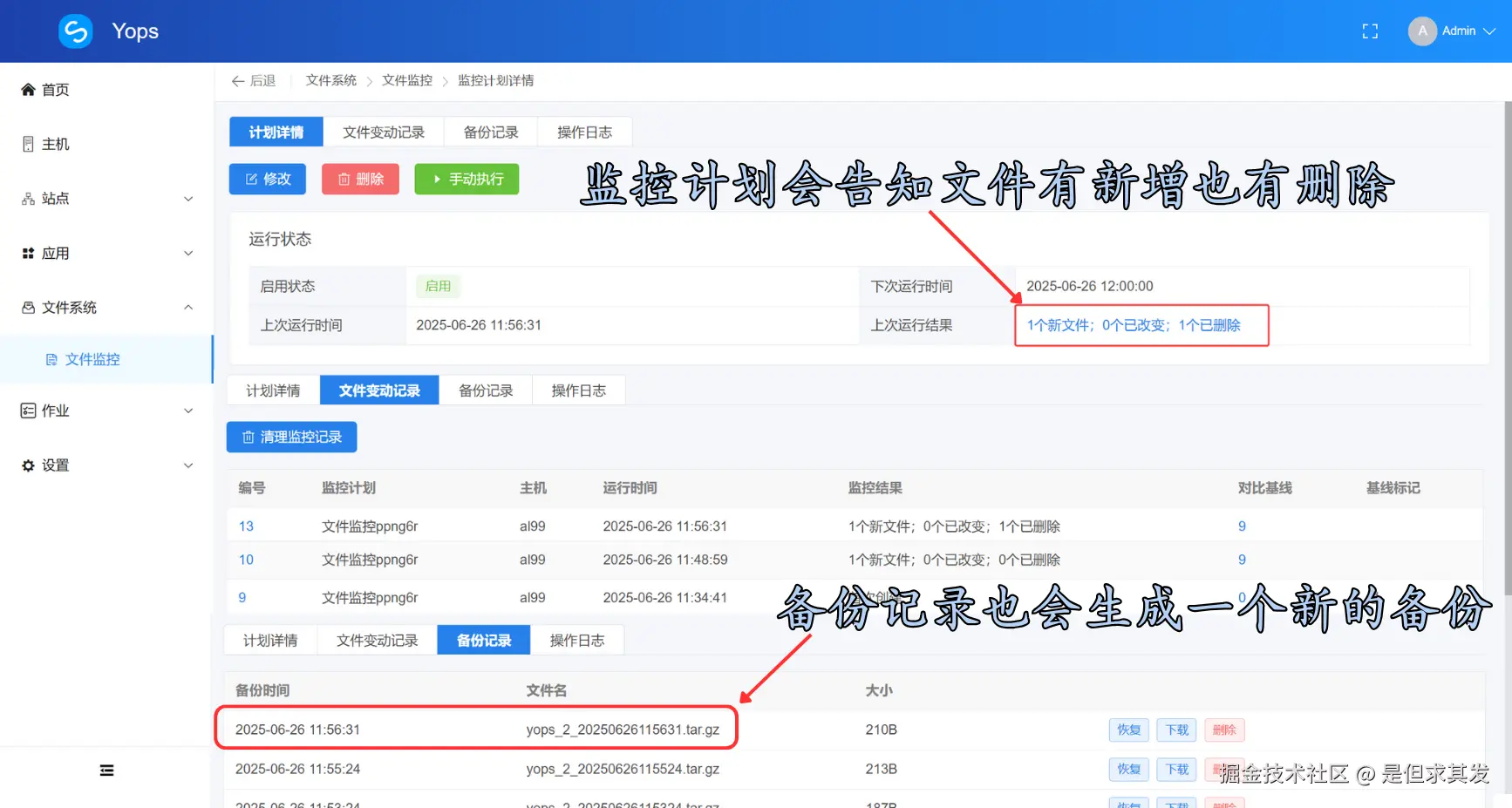
Task: Open the 首页 home page
Action: click(45, 90)
